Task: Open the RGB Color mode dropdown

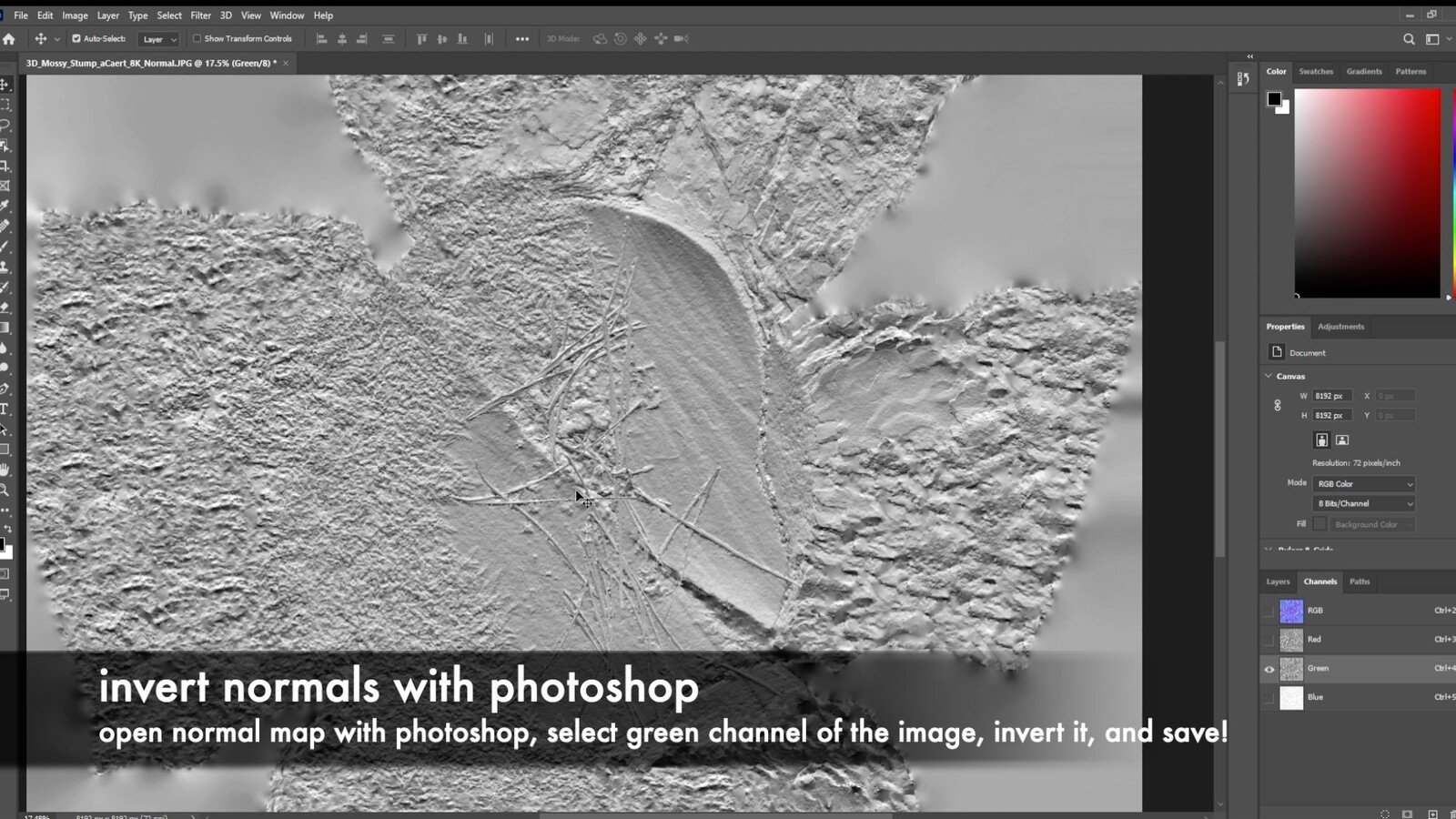Action: tap(1364, 484)
